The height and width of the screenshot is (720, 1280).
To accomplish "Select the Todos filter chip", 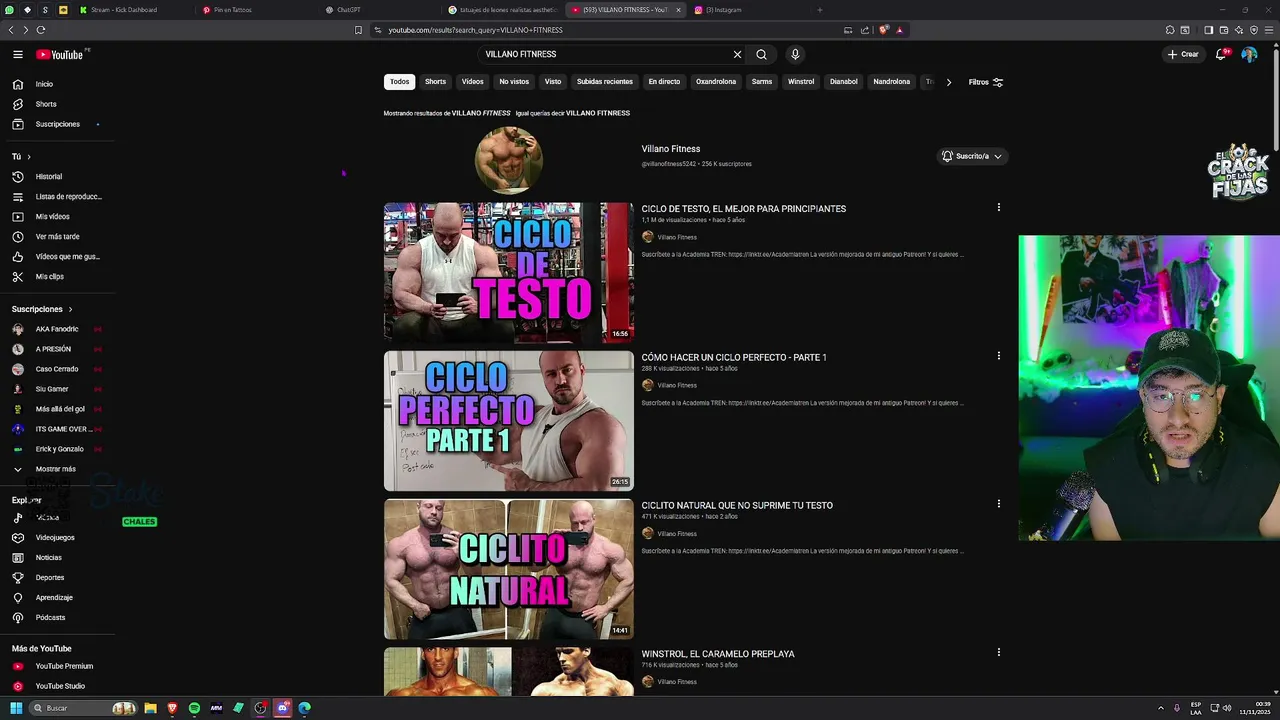I will (x=399, y=82).
